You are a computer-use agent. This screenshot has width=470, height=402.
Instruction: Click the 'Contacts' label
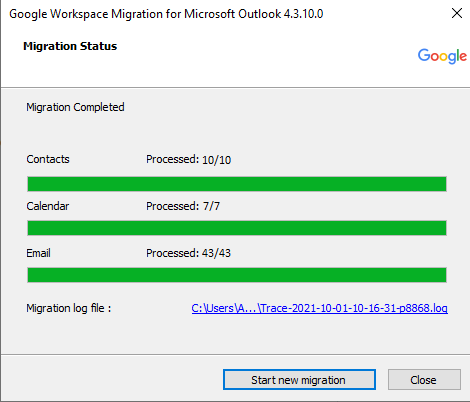(48, 159)
